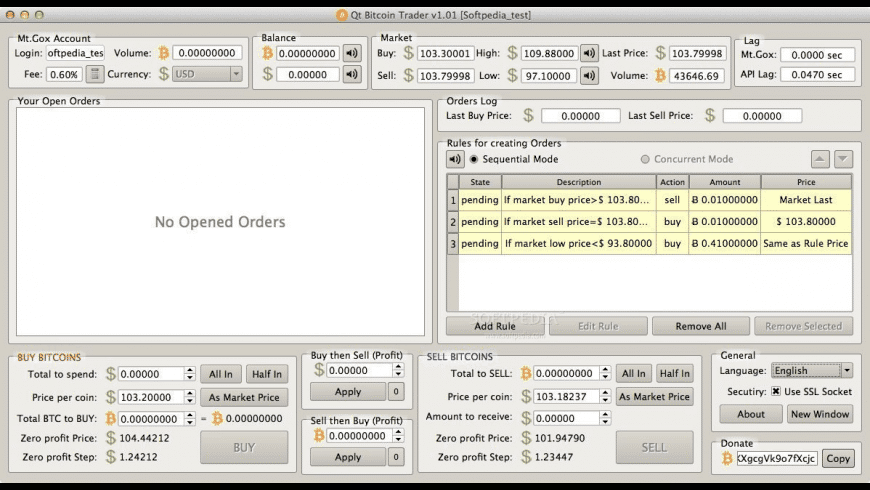870x490 pixels.
Task: Adjust the sell Price per coin stepper
Action: coord(605,397)
